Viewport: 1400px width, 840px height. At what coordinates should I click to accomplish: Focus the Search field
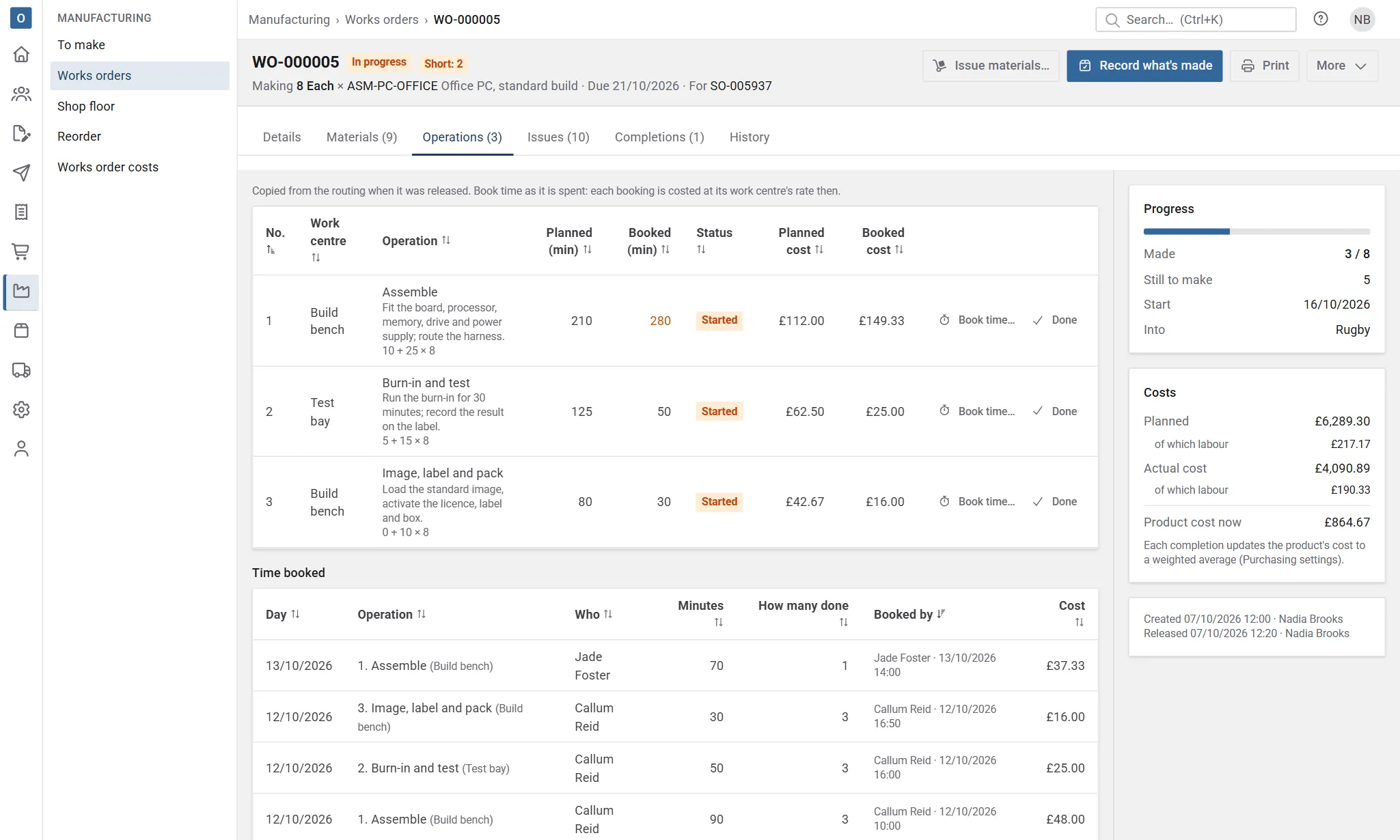1196,19
